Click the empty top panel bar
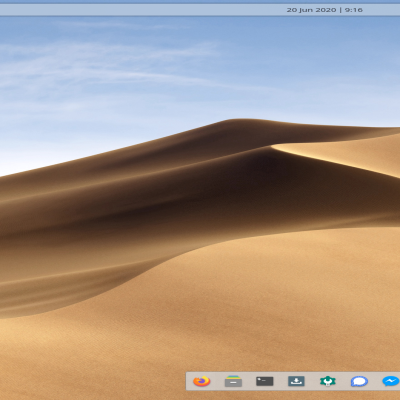The width and height of the screenshot is (400, 400). [x=140, y=10]
